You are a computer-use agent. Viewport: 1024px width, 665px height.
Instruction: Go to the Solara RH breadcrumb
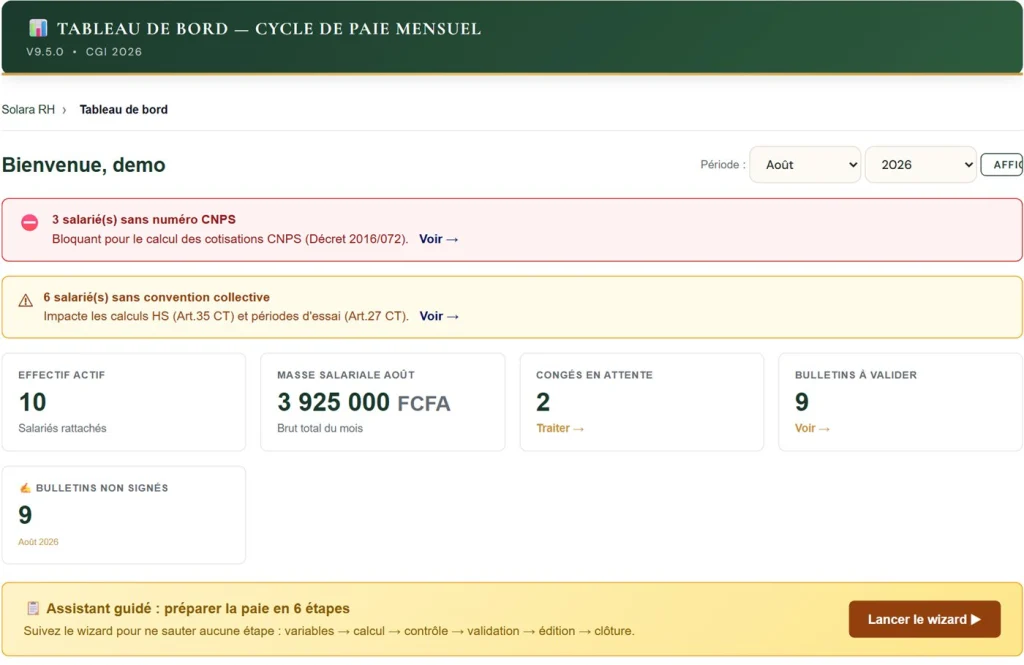click(28, 110)
